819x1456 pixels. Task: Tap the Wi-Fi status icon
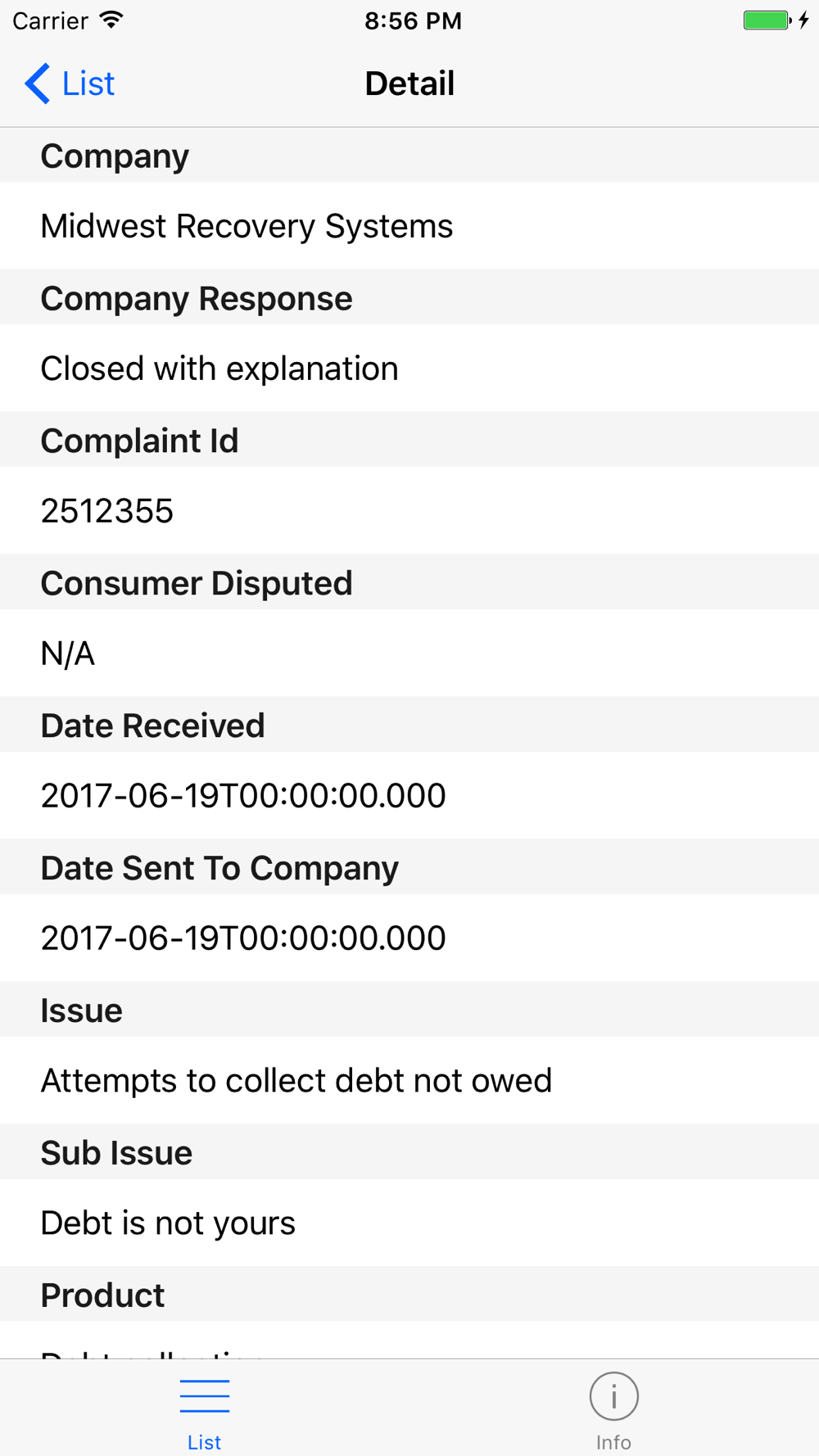pyautogui.click(x=111, y=20)
